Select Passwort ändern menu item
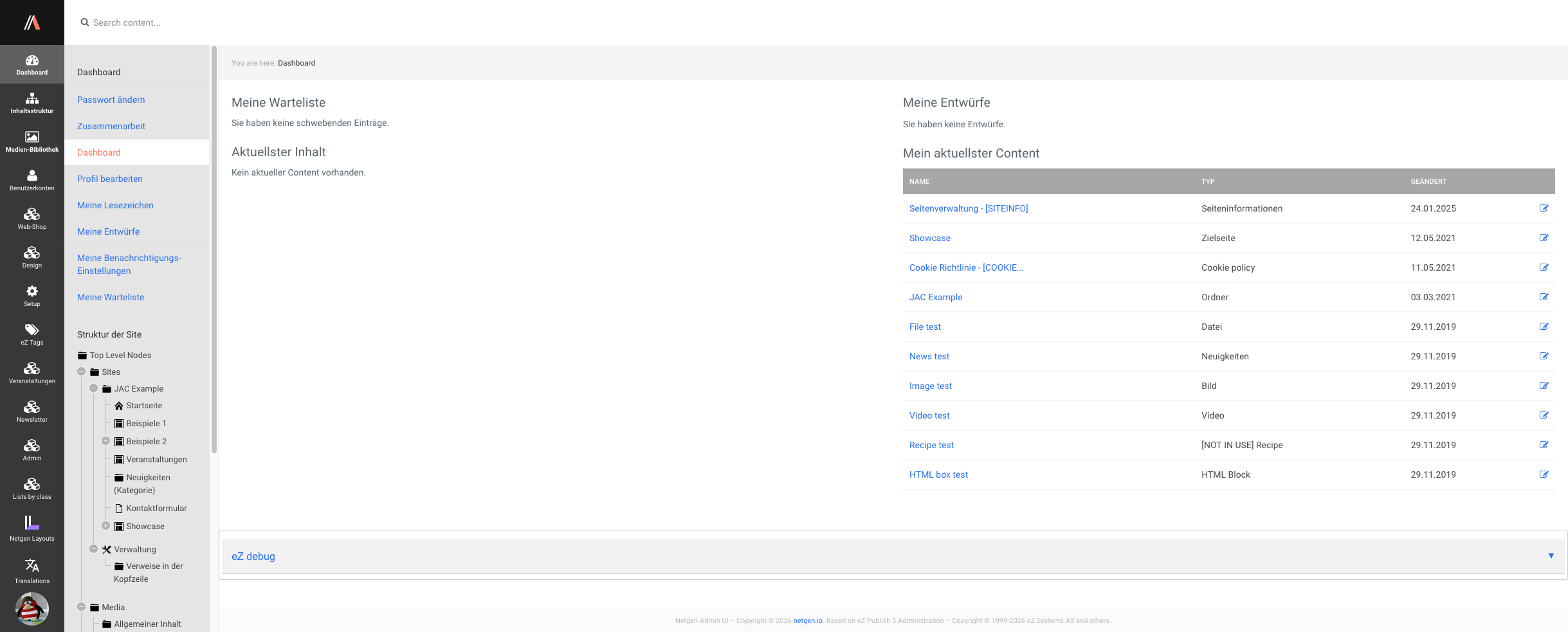The image size is (1568, 632). click(x=111, y=100)
